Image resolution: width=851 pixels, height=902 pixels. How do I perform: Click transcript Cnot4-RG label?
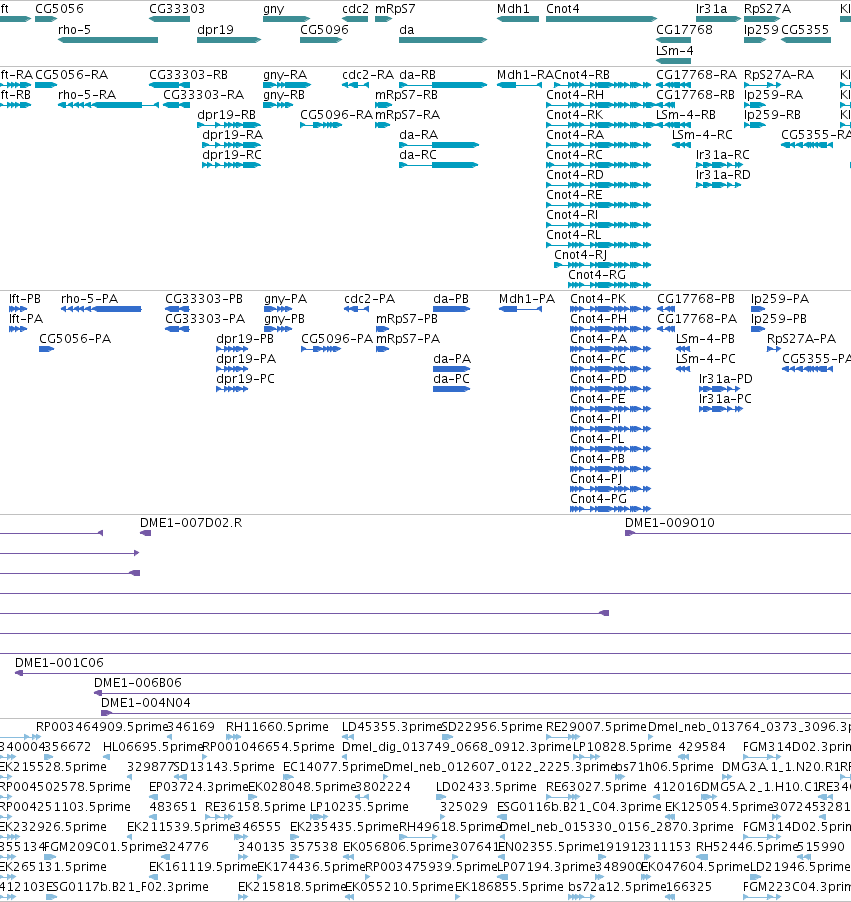597,275
